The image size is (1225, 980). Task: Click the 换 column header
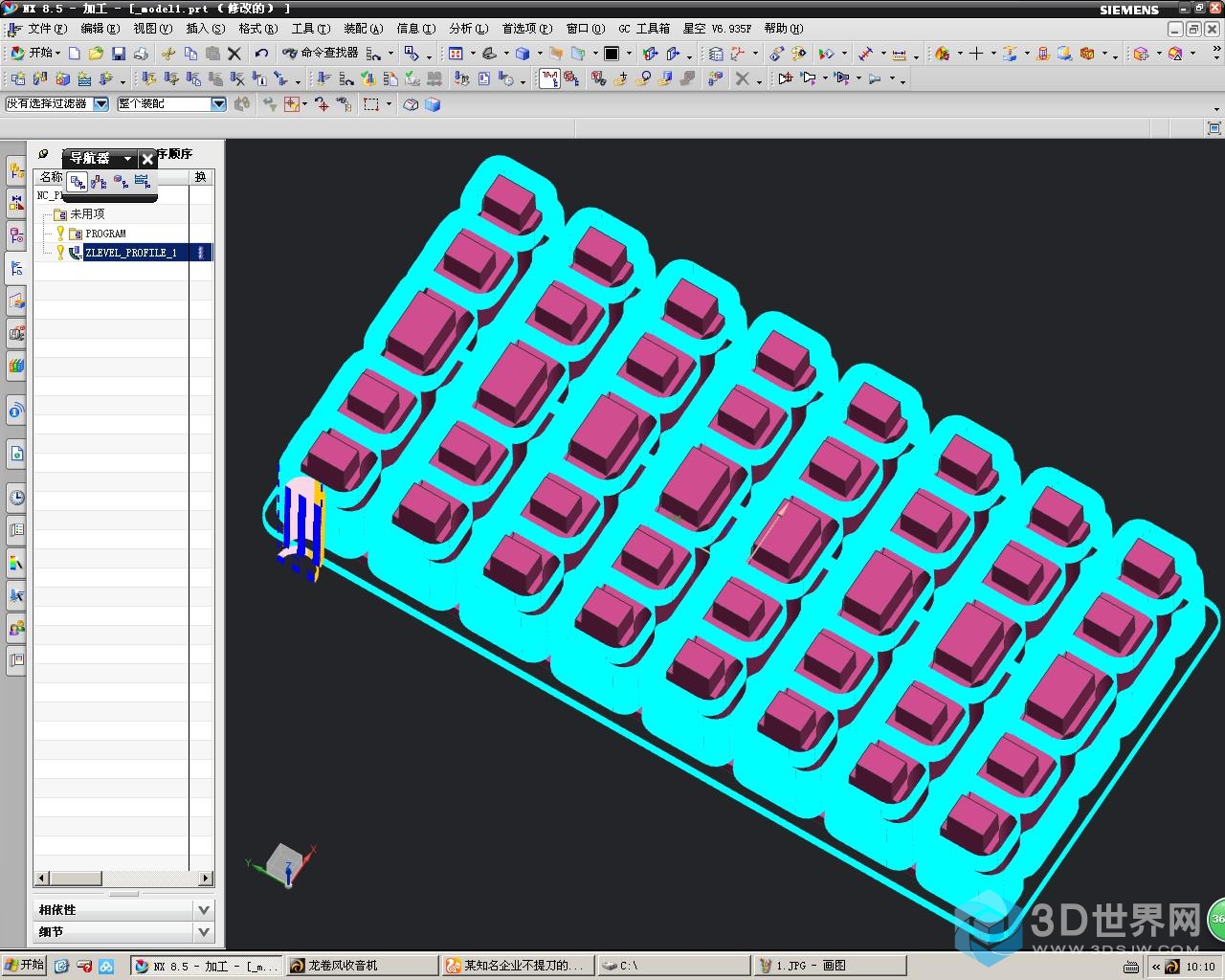(x=201, y=177)
